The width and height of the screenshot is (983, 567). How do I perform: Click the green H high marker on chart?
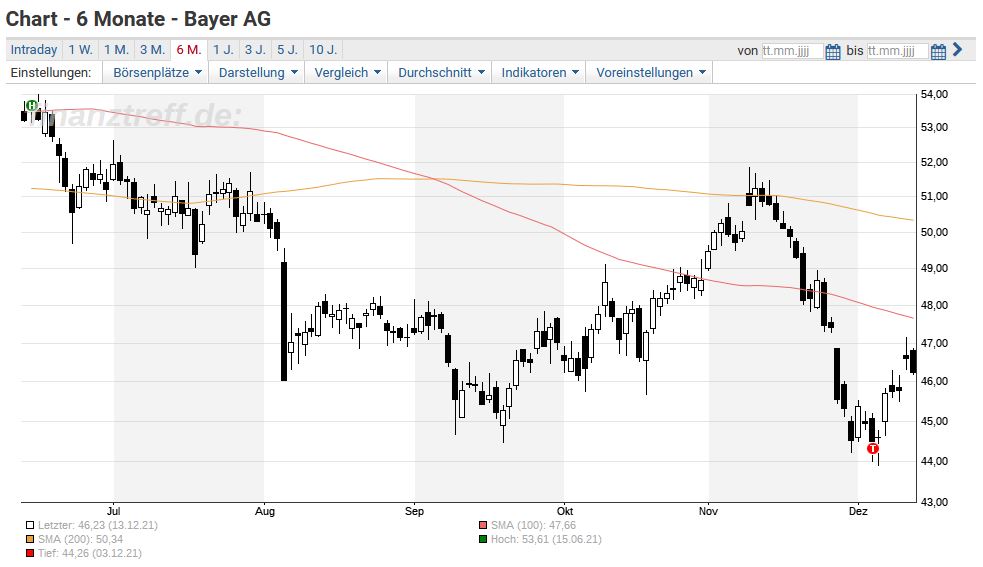31,105
